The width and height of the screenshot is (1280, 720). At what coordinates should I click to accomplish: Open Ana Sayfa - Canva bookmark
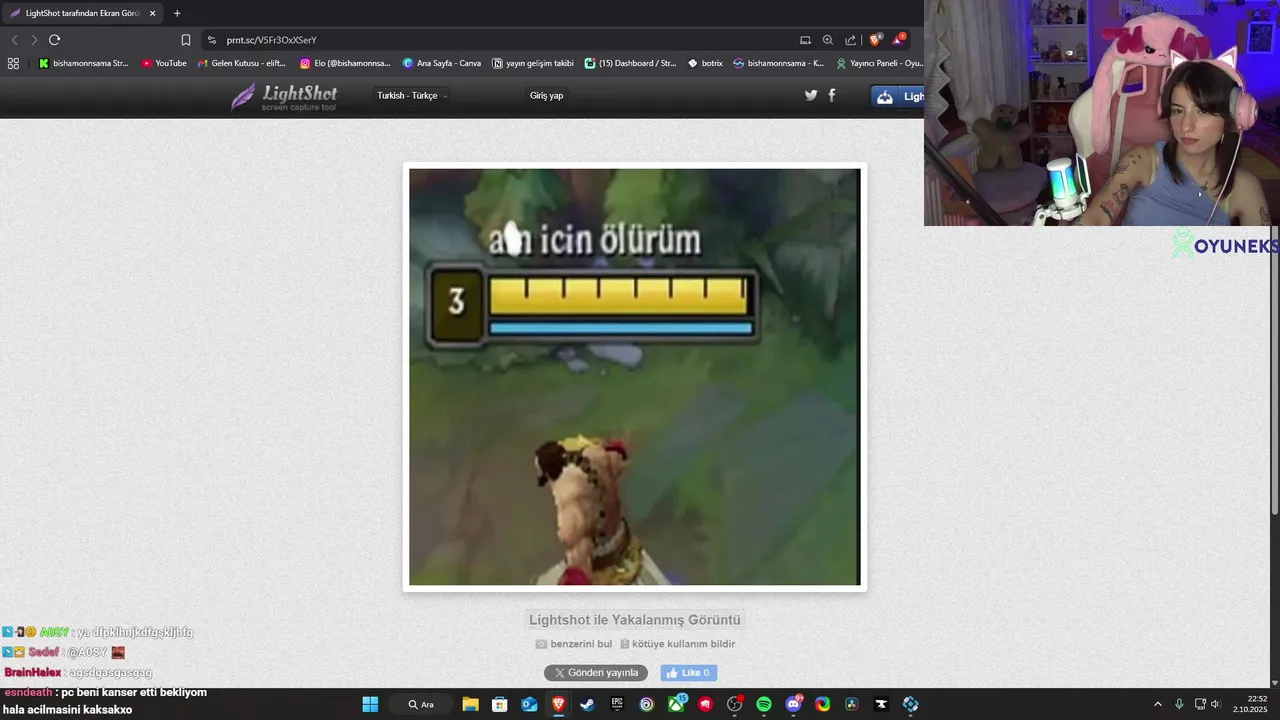pos(442,63)
